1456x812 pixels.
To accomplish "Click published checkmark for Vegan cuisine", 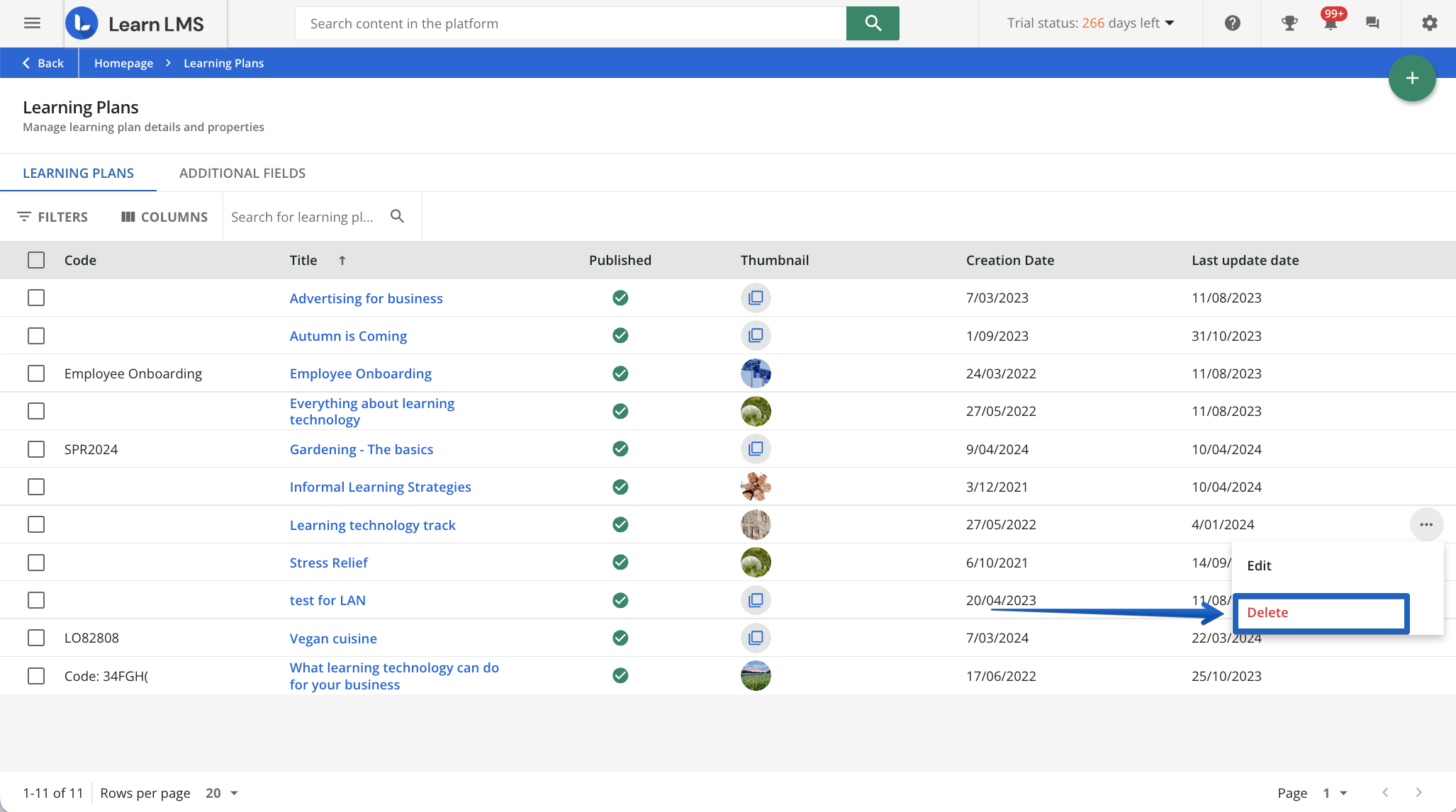I will (x=620, y=638).
